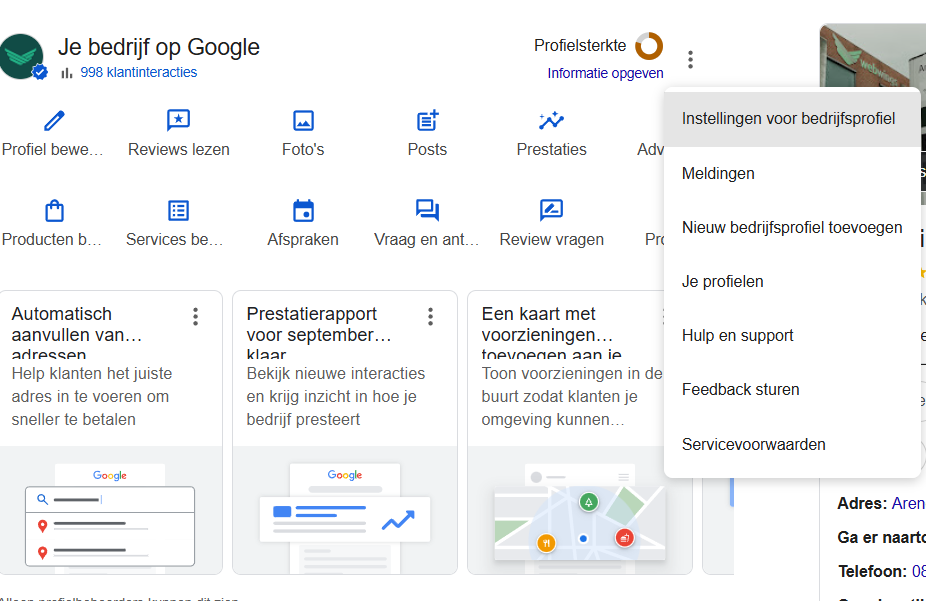Click the Afspraken calendar icon
Image resolution: width=926 pixels, height=601 pixels.
pos(303,211)
